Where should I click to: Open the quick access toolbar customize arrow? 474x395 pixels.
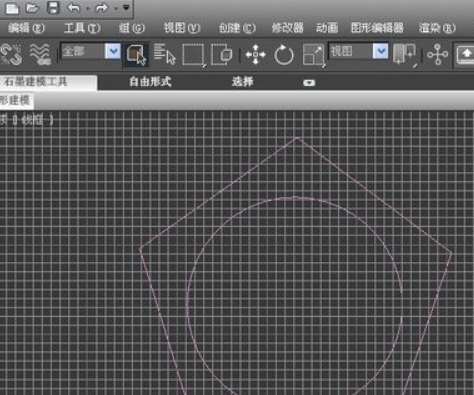pyautogui.click(x=126, y=7)
